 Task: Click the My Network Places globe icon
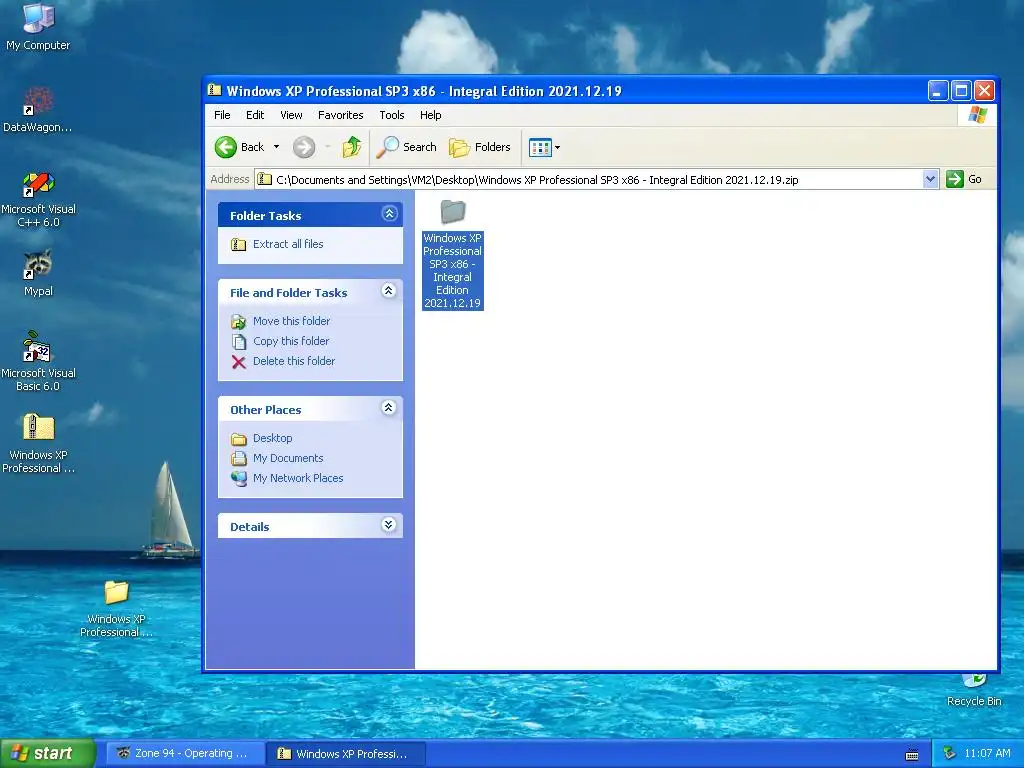(x=239, y=479)
